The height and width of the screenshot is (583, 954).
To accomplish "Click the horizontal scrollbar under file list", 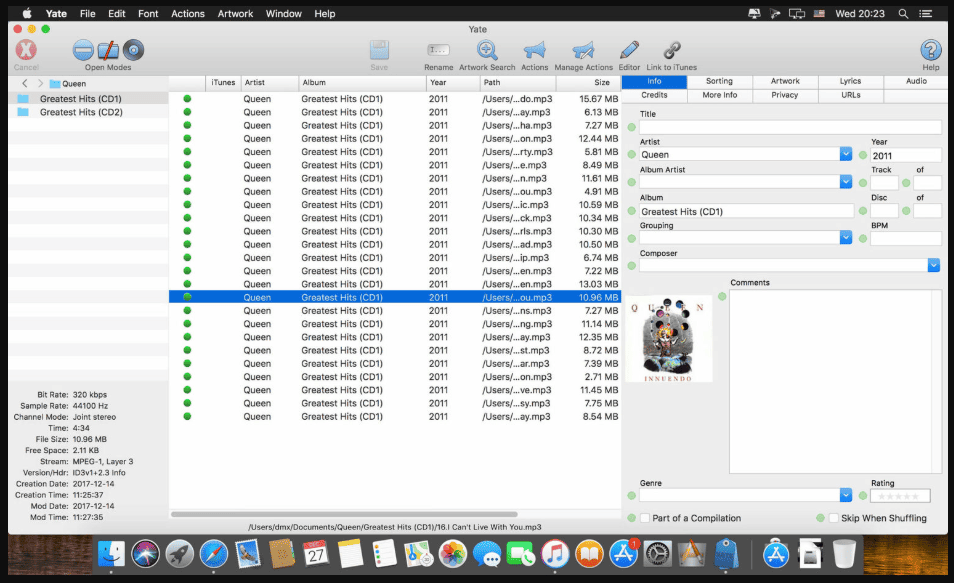I will 344,514.
